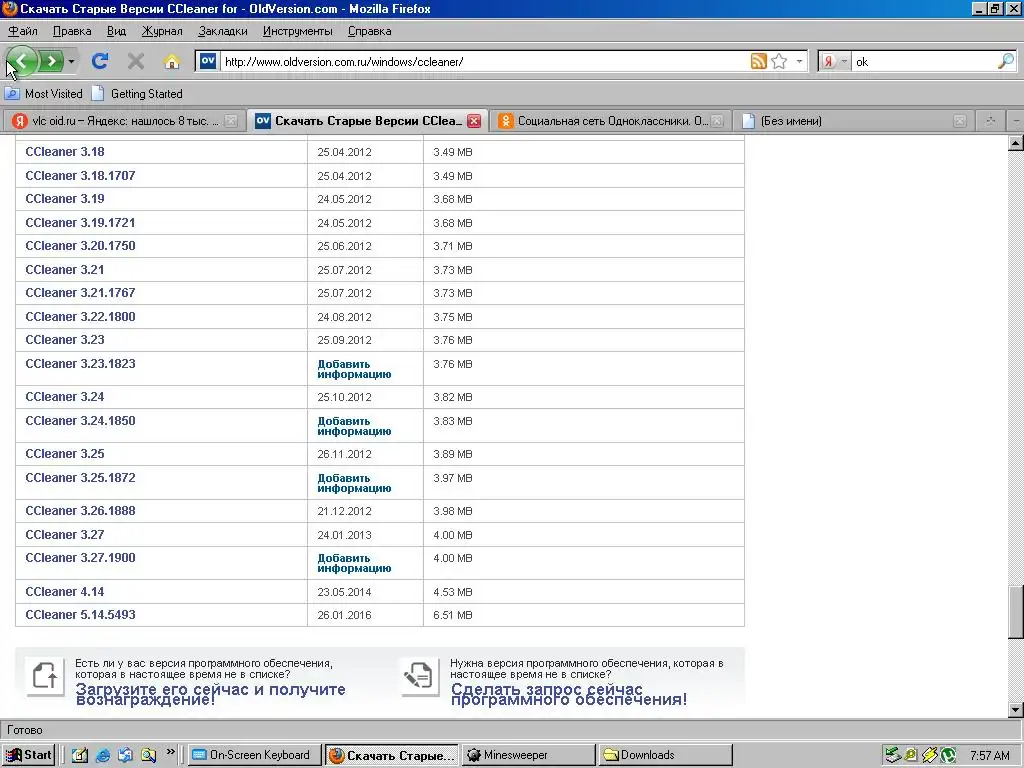Click the orange RSS feed icon
Viewport: 1024px width, 768px height.
[x=759, y=61]
